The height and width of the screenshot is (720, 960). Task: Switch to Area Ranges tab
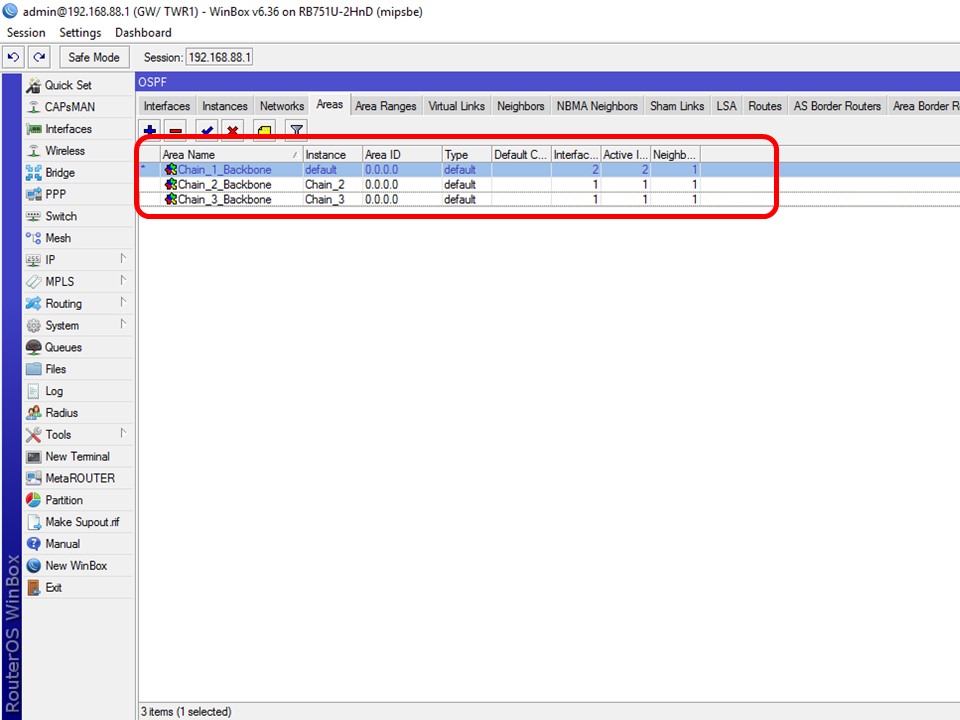pyautogui.click(x=386, y=106)
